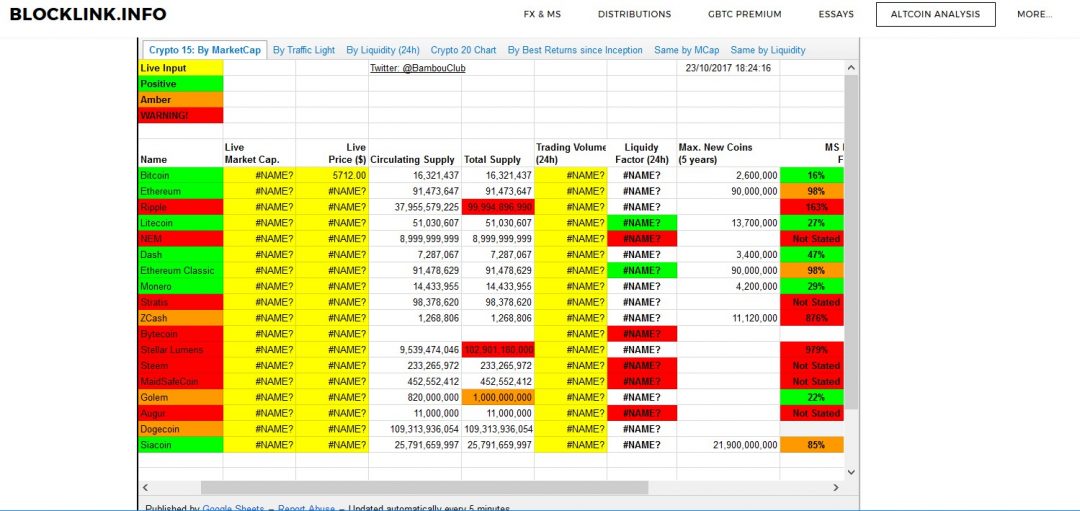Click the scroll right arrow of the sheet
Viewport: 1080px width, 511px height.
tap(836, 488)
